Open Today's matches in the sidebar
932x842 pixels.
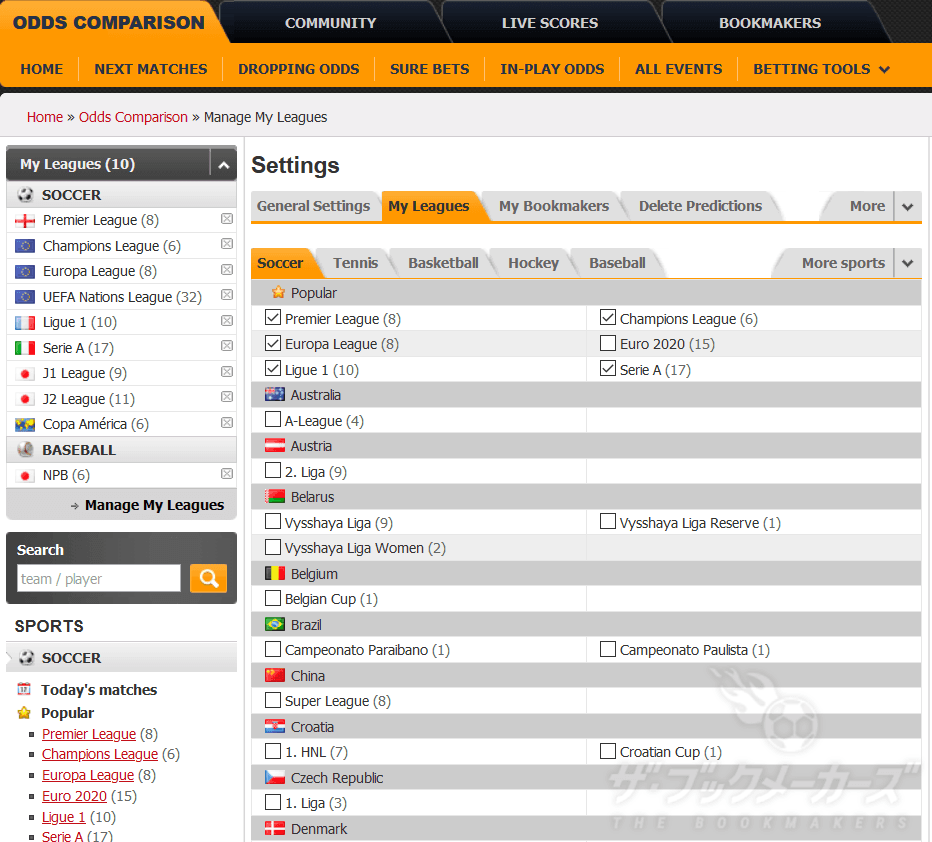click(99, 689)
